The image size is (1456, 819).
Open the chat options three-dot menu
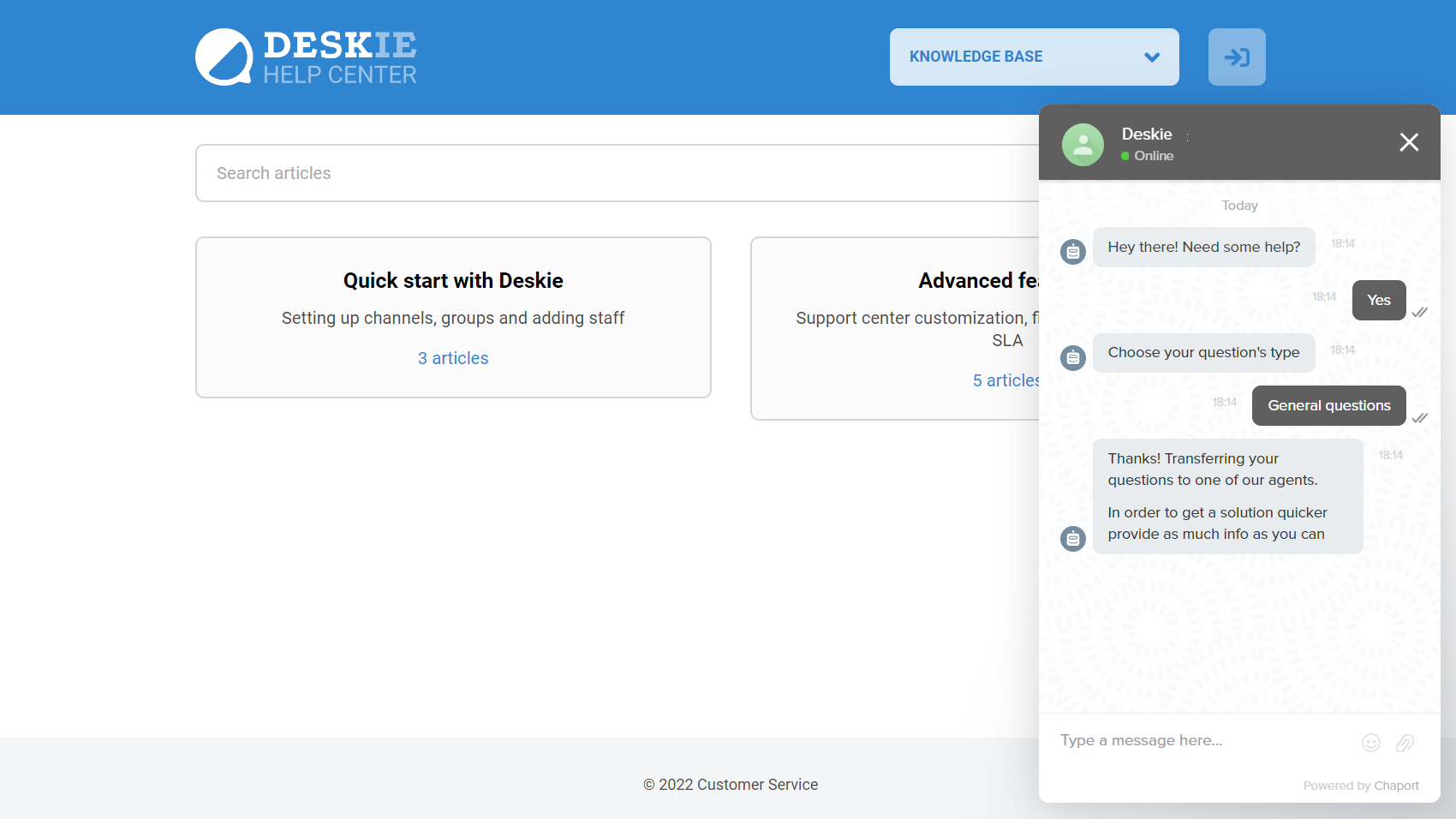1188,136
